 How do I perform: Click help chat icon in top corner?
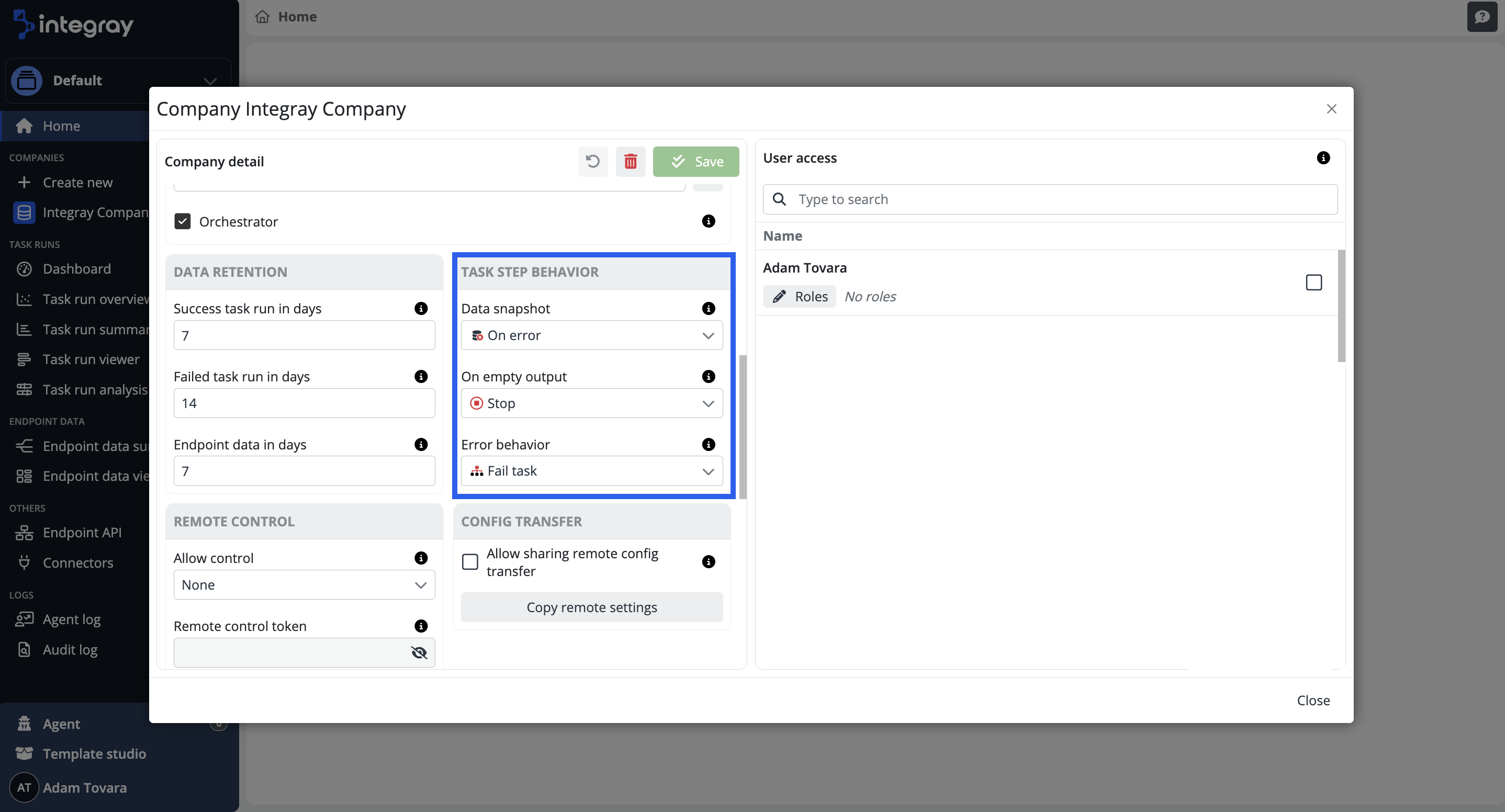(x=1481, y=16)
